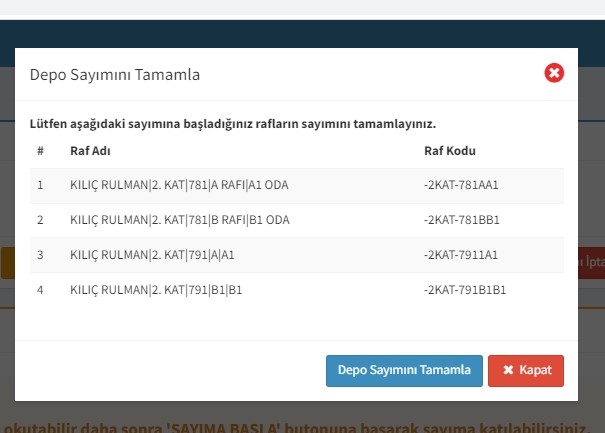Click the '#' column header
This screenshot has height=433, width=605.
(41, 151)
